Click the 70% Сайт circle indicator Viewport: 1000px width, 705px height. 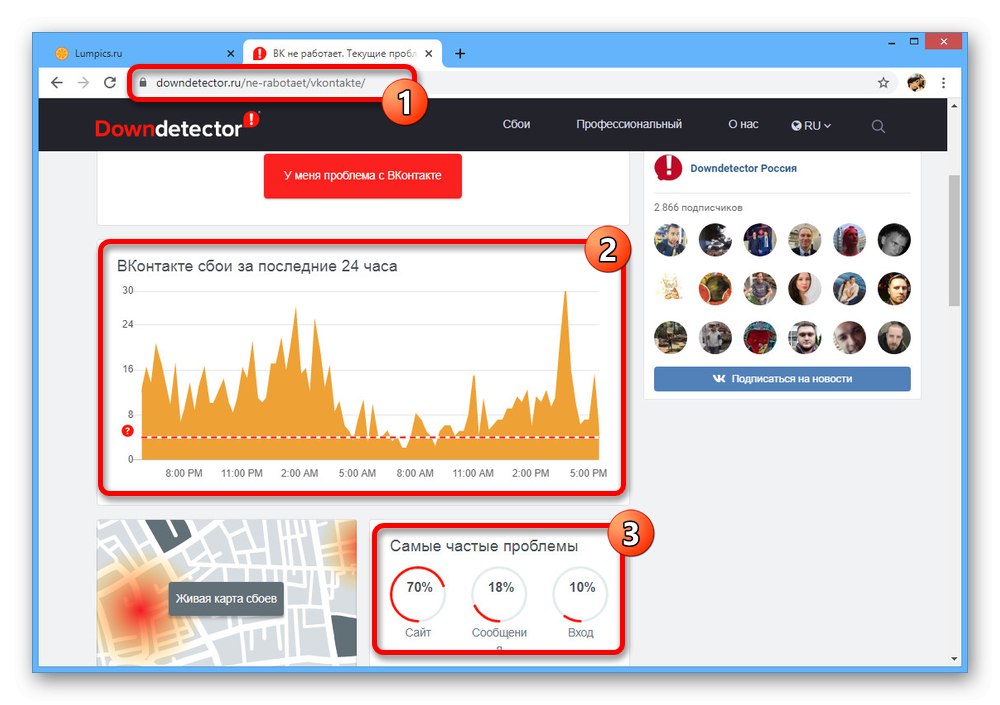[x=418, y=594]
